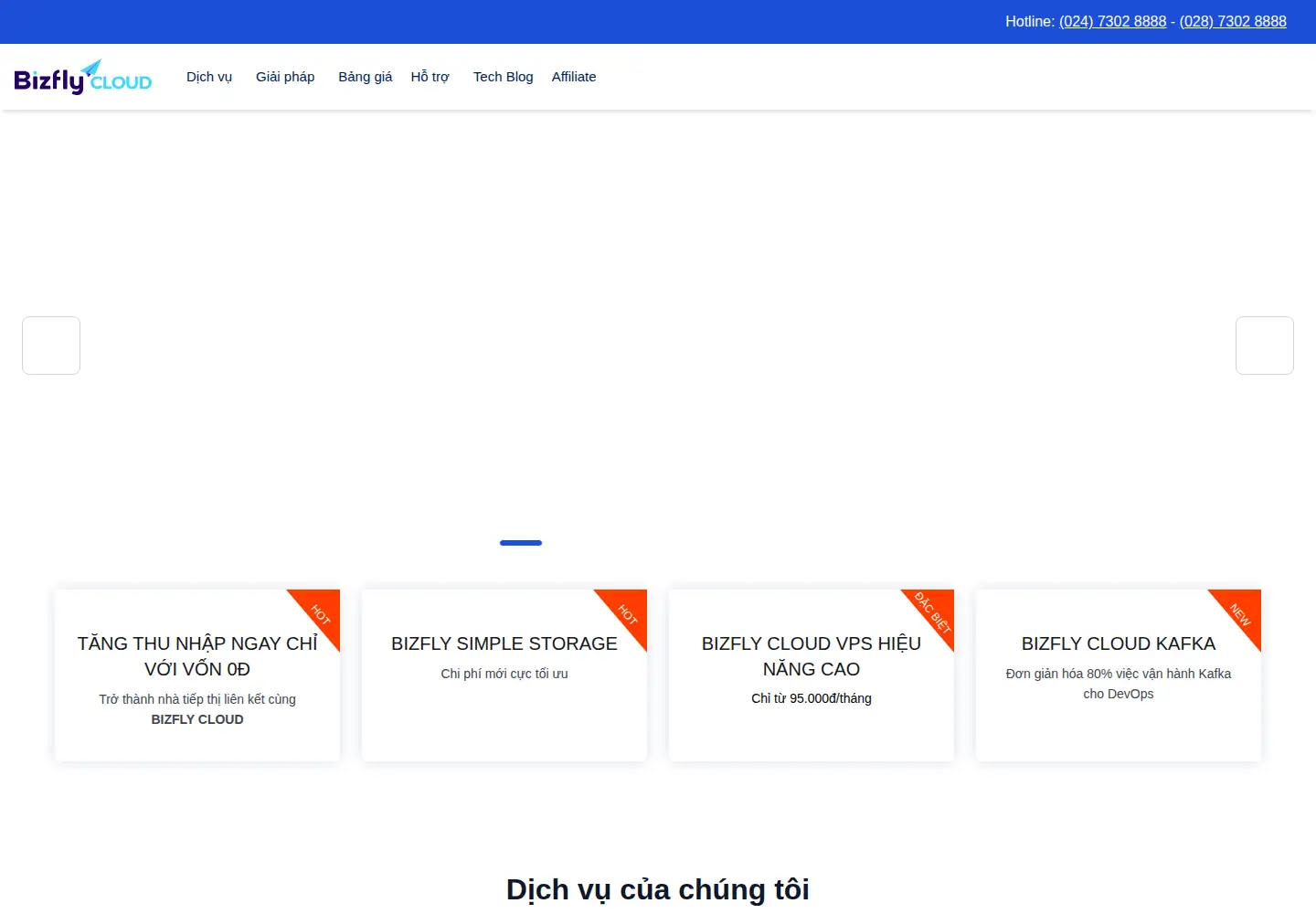Image resolution: width=1316 pixels, height=914 pixels.
Task: Open the Tăng thu nhập affiliate card
Action: (197, 675)
